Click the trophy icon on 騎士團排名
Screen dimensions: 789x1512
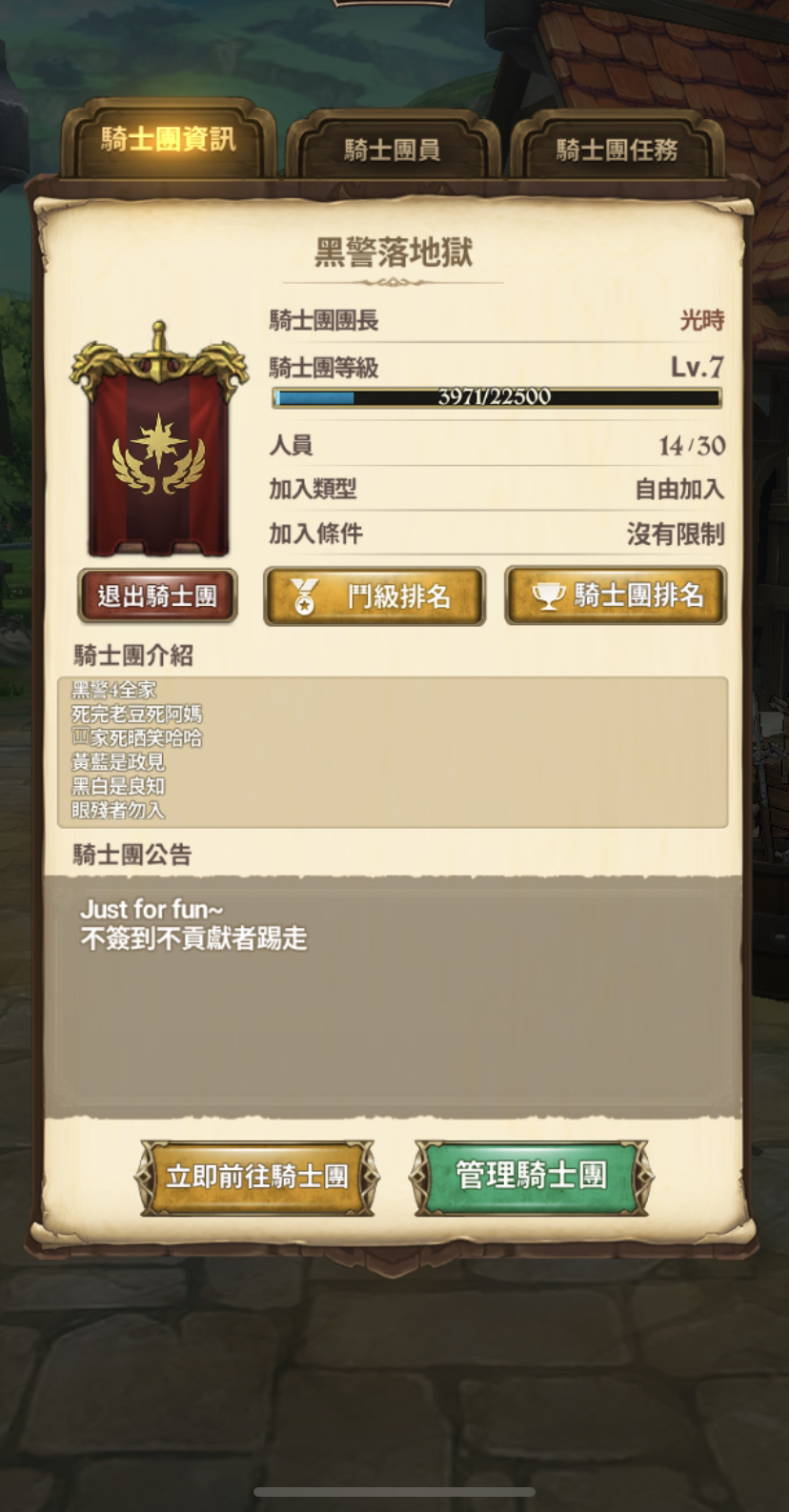tap(548, 596)
